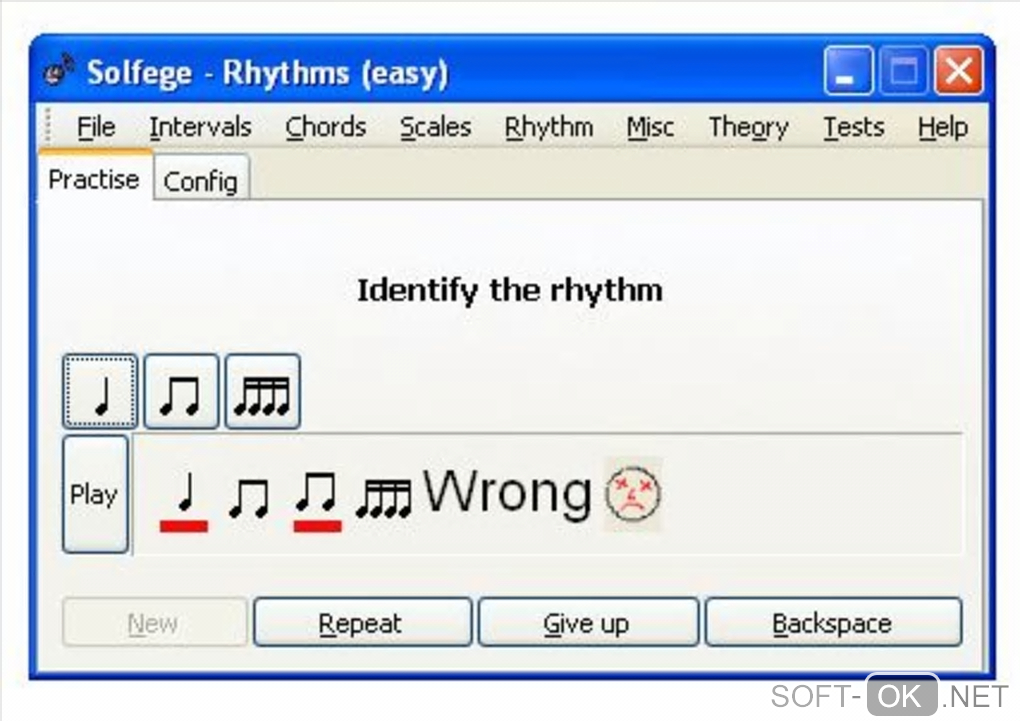The height and width of the screenshot is (721, 1020).
Task: Open the File menu
Action: [x=96, y=127]
